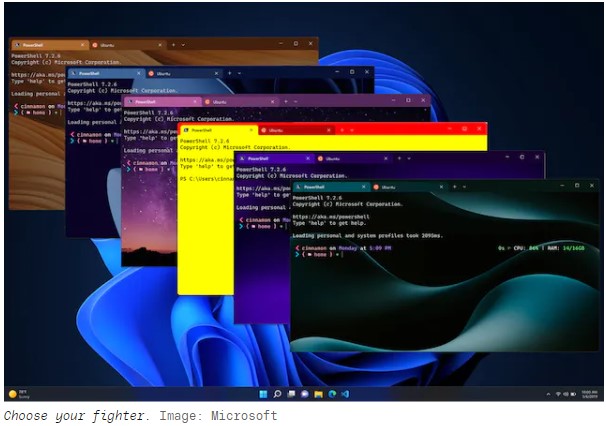Add a new tab in the dark blue window
The height and width of the screenshot is (426, 606).
click(230, 73)
